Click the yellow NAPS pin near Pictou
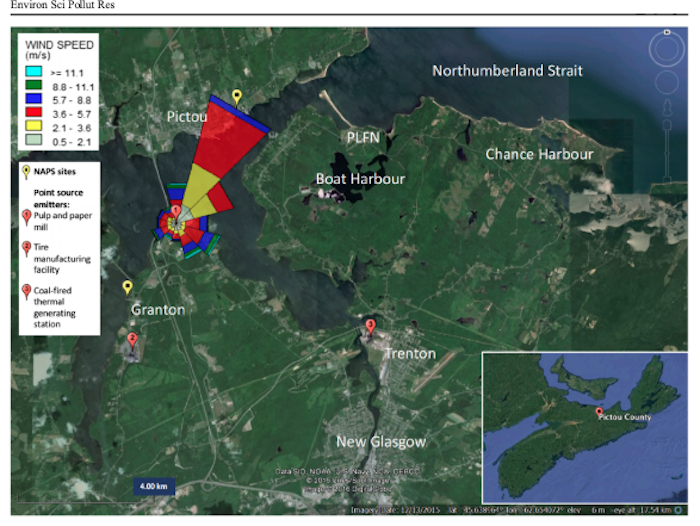The height and width of the screenshot is (526, 700). click(x=236, y=96)
